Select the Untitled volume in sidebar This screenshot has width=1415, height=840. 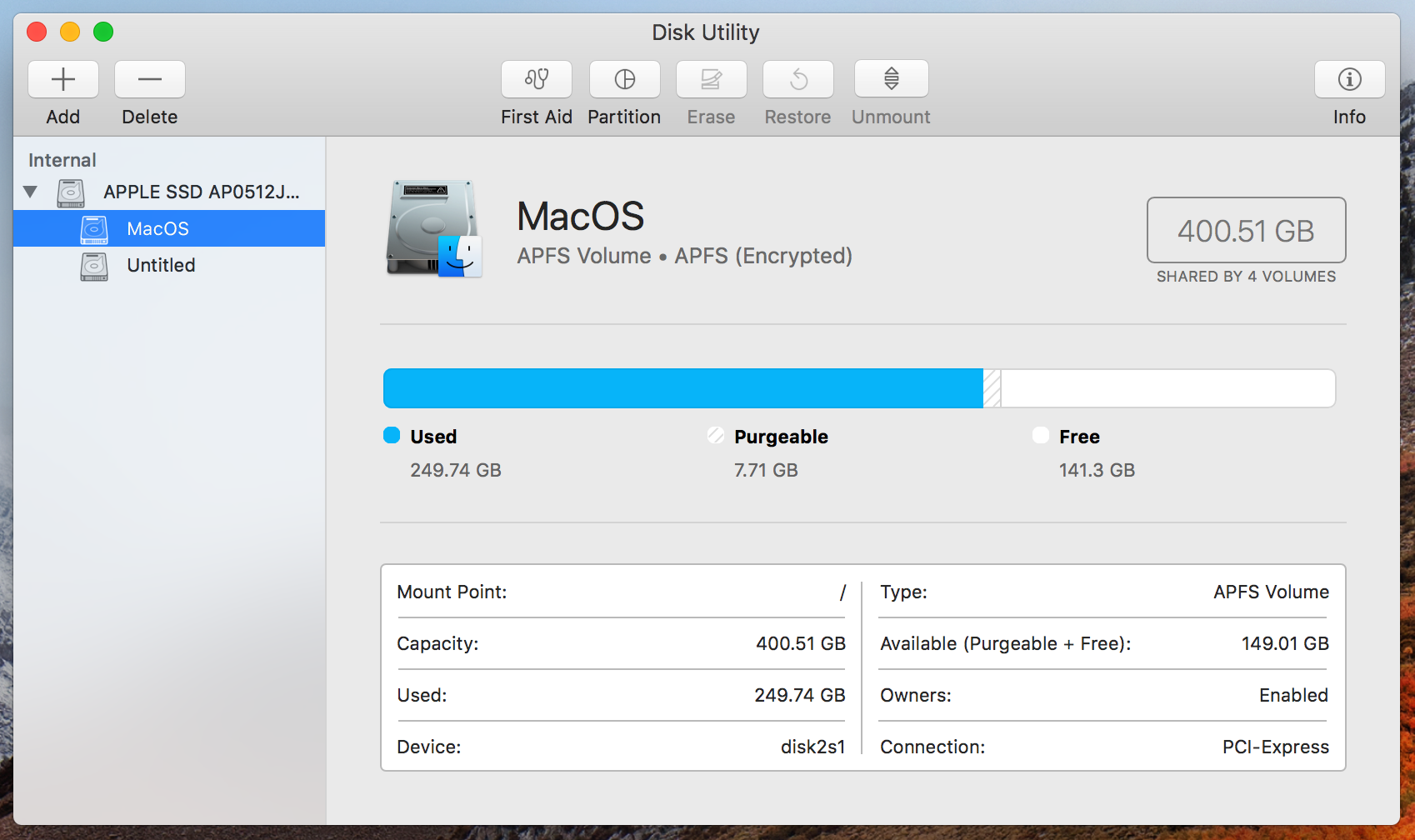click(169, 265)
